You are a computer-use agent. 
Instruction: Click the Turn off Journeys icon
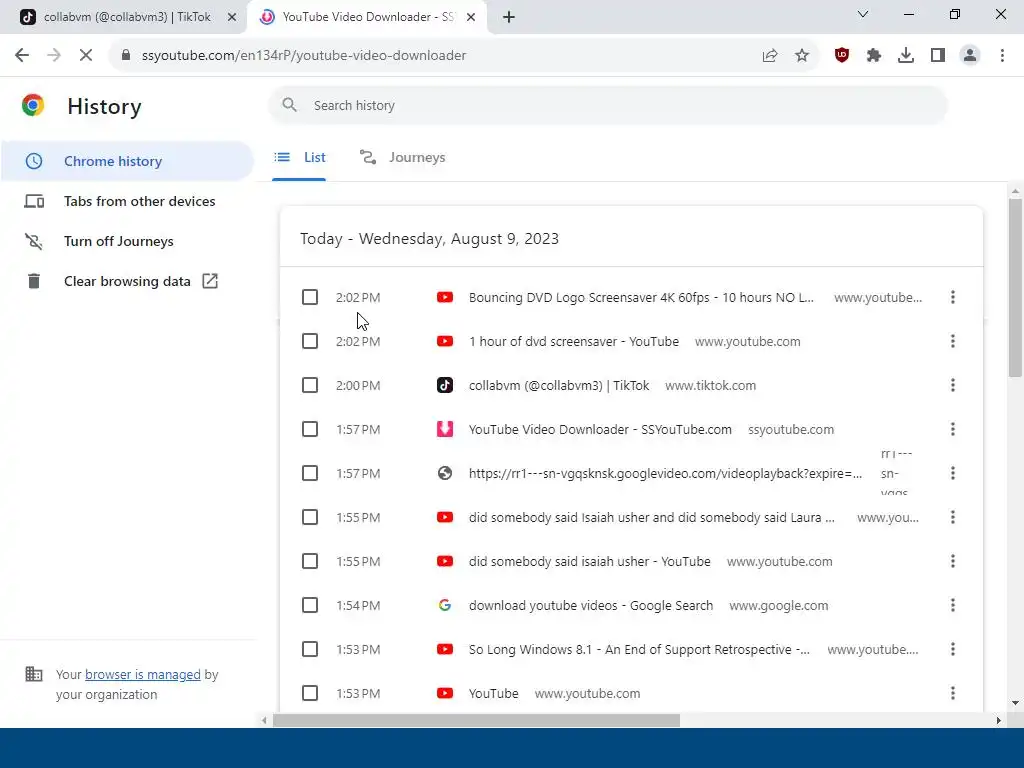pyautogui.click(x=34, y=242)
